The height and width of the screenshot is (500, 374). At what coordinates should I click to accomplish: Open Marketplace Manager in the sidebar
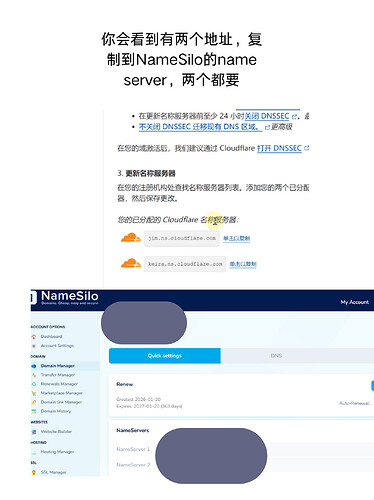pos(61,393)
